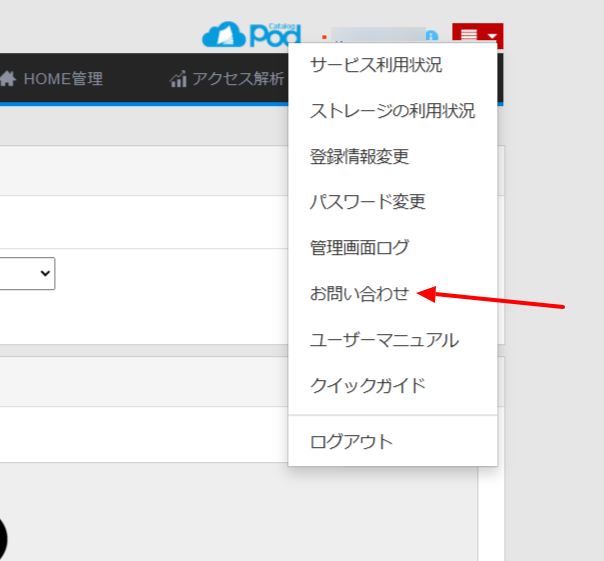Choose 登録情報変更 in the dropdown menu
The image size is (604, 561).
click(359, 157)
